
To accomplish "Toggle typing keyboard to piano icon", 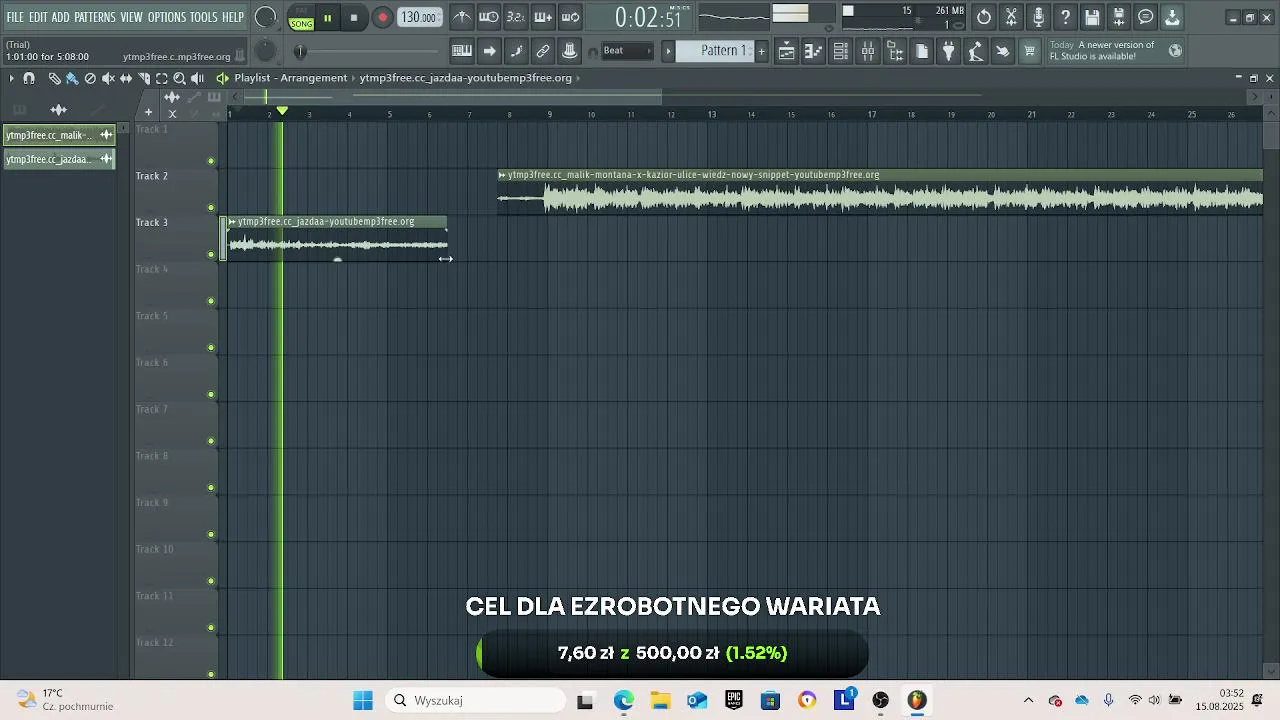I will [462, 51].
